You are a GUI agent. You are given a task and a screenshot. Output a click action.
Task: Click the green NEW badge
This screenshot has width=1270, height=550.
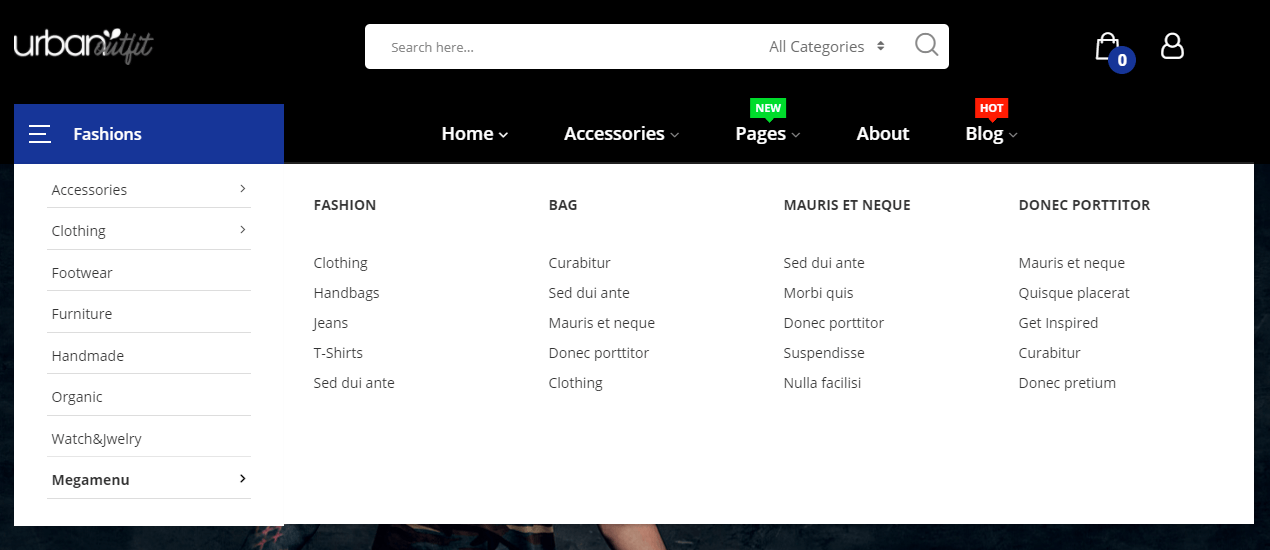[768, 108]
